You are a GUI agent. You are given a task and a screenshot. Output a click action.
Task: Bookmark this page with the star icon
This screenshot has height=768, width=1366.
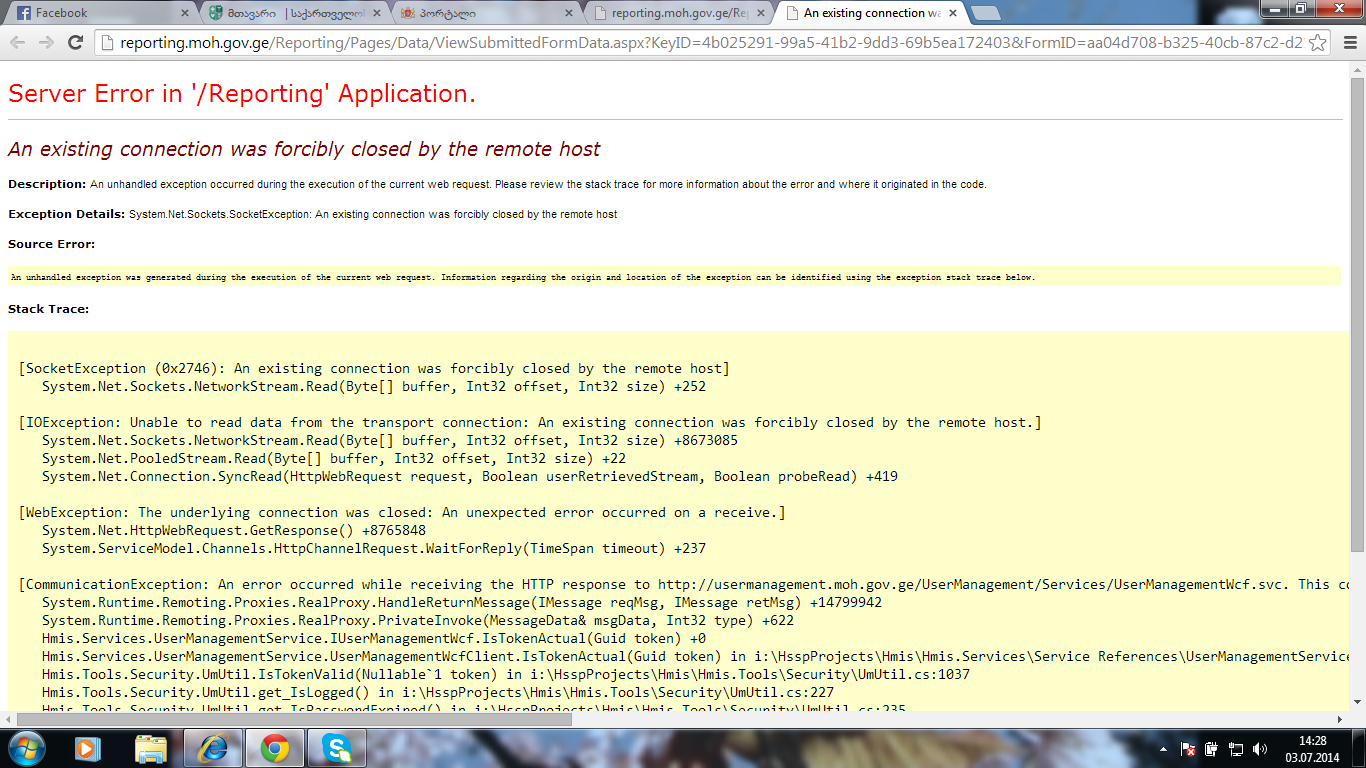(x=1318, y=43)
